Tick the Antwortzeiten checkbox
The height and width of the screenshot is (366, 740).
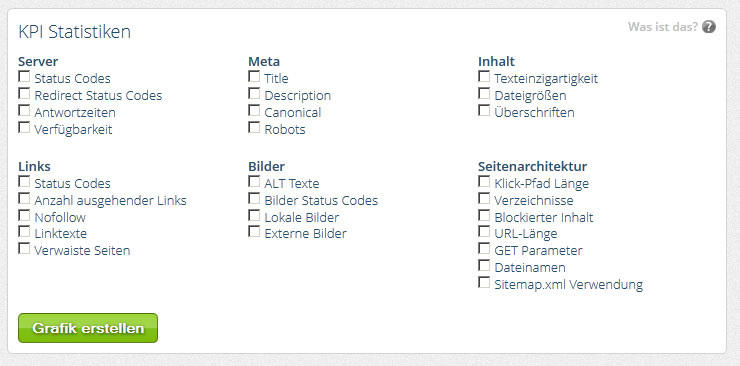click(x=24, y=110)
